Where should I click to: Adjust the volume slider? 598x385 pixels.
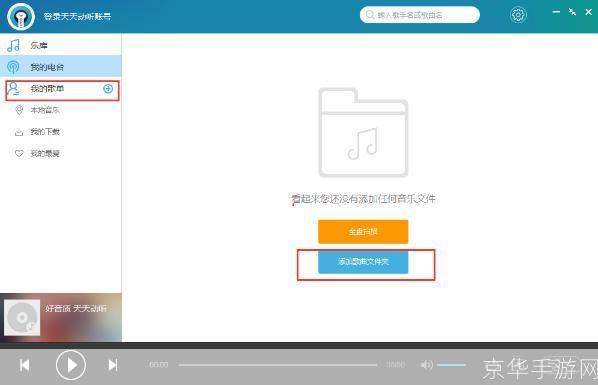pos(452,365)
